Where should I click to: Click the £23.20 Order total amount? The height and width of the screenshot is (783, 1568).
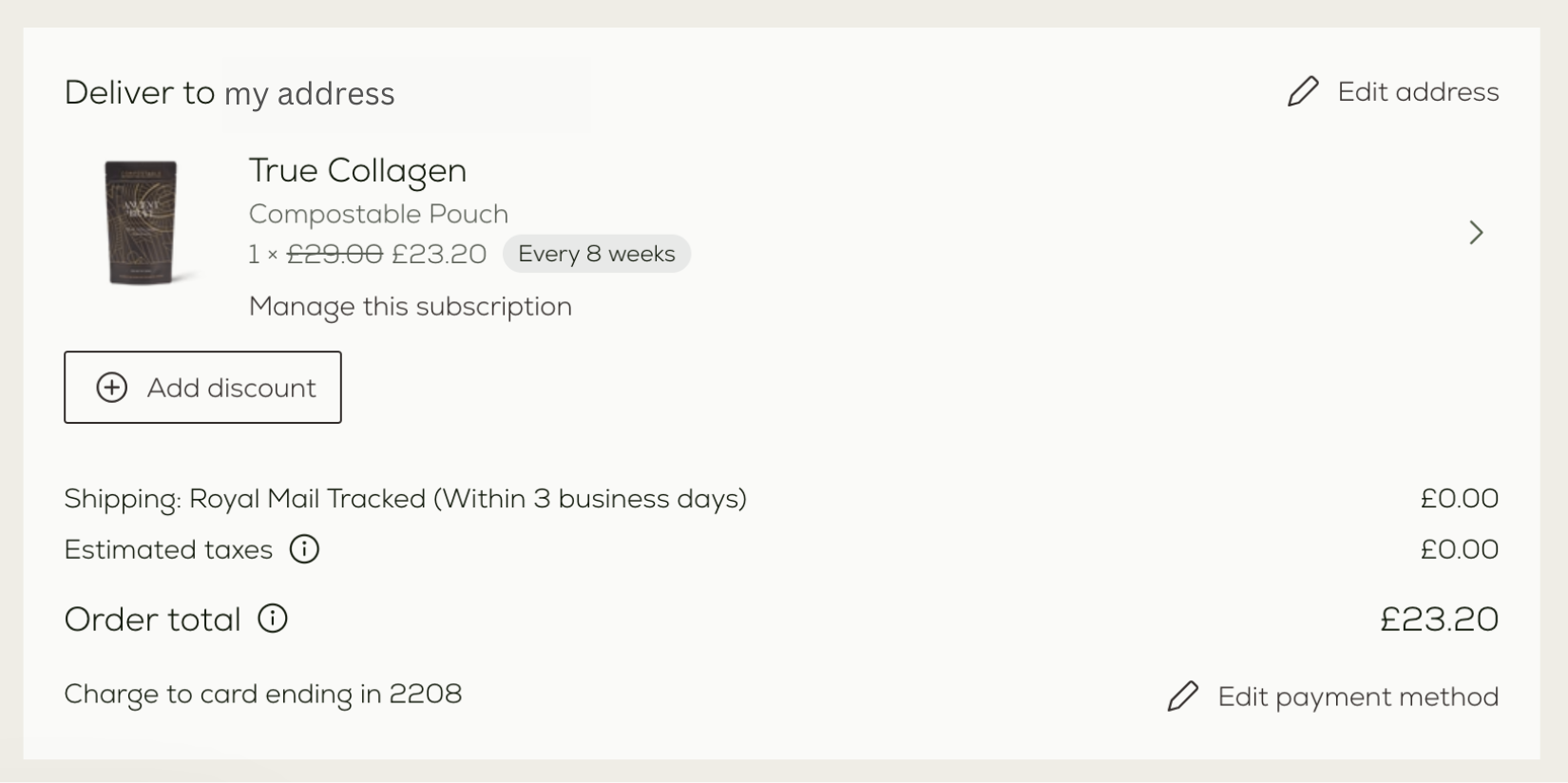[1439, 620]
